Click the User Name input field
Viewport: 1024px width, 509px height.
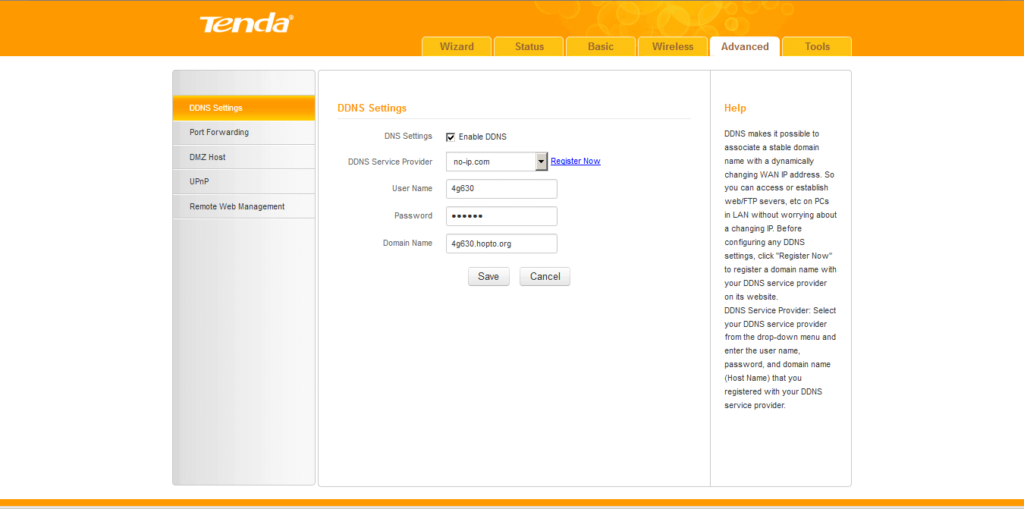(501, 189)
